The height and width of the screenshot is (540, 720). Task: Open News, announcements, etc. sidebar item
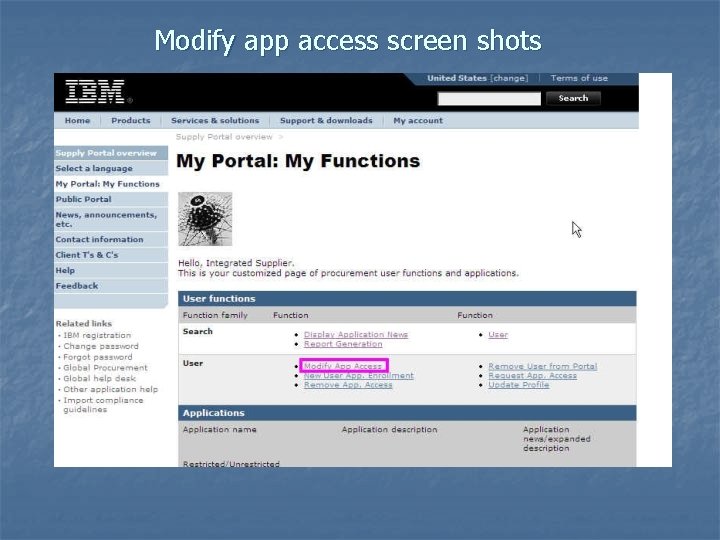111,219
